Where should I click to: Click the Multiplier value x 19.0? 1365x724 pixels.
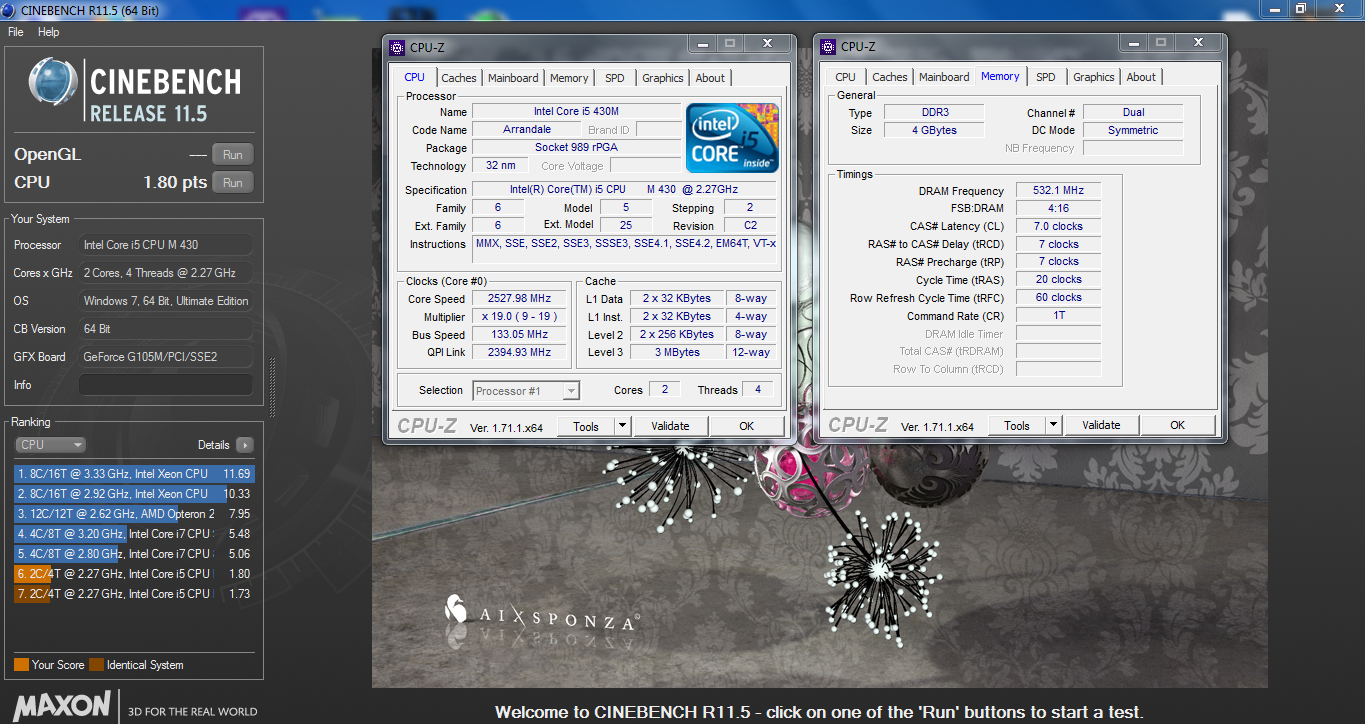520,317
